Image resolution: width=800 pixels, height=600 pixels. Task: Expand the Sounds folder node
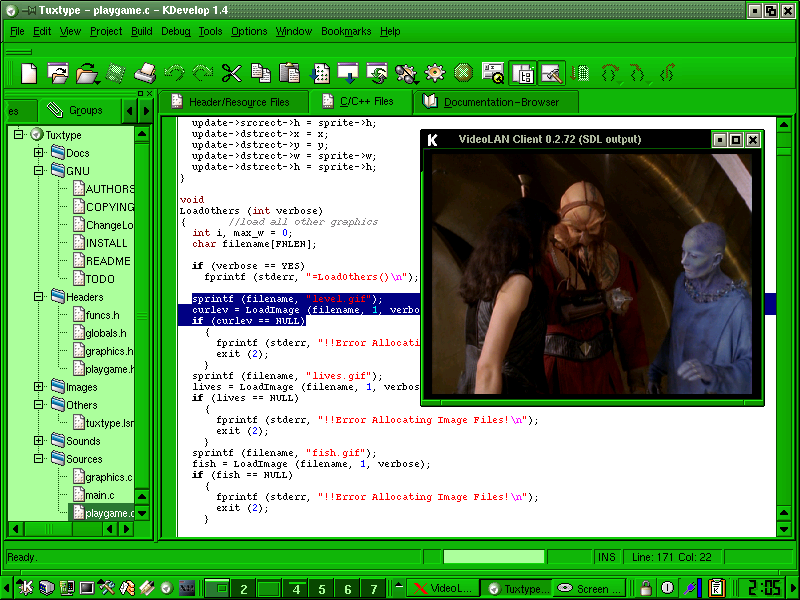point(38,440)
